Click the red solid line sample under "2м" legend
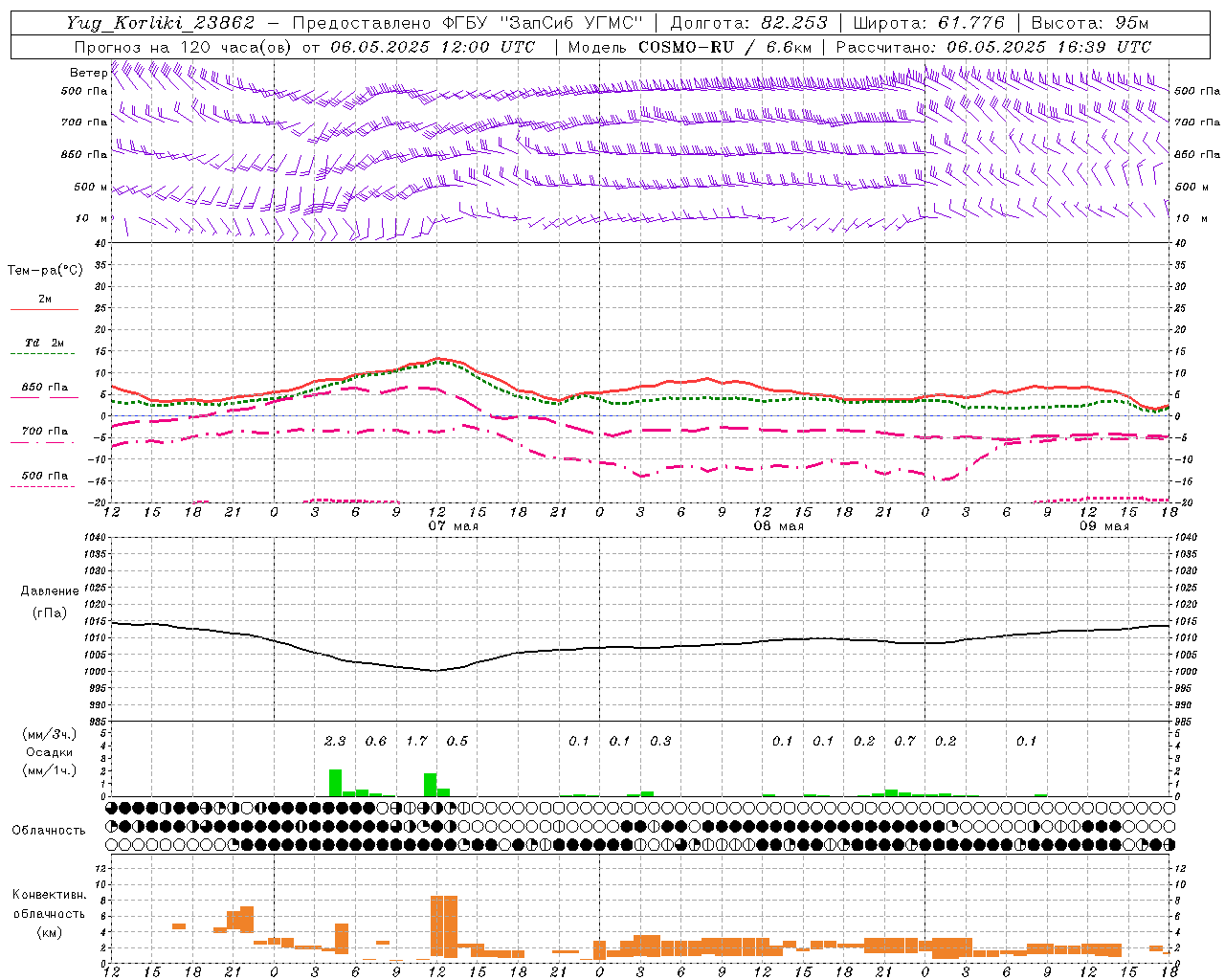 [x=44, y=310]
